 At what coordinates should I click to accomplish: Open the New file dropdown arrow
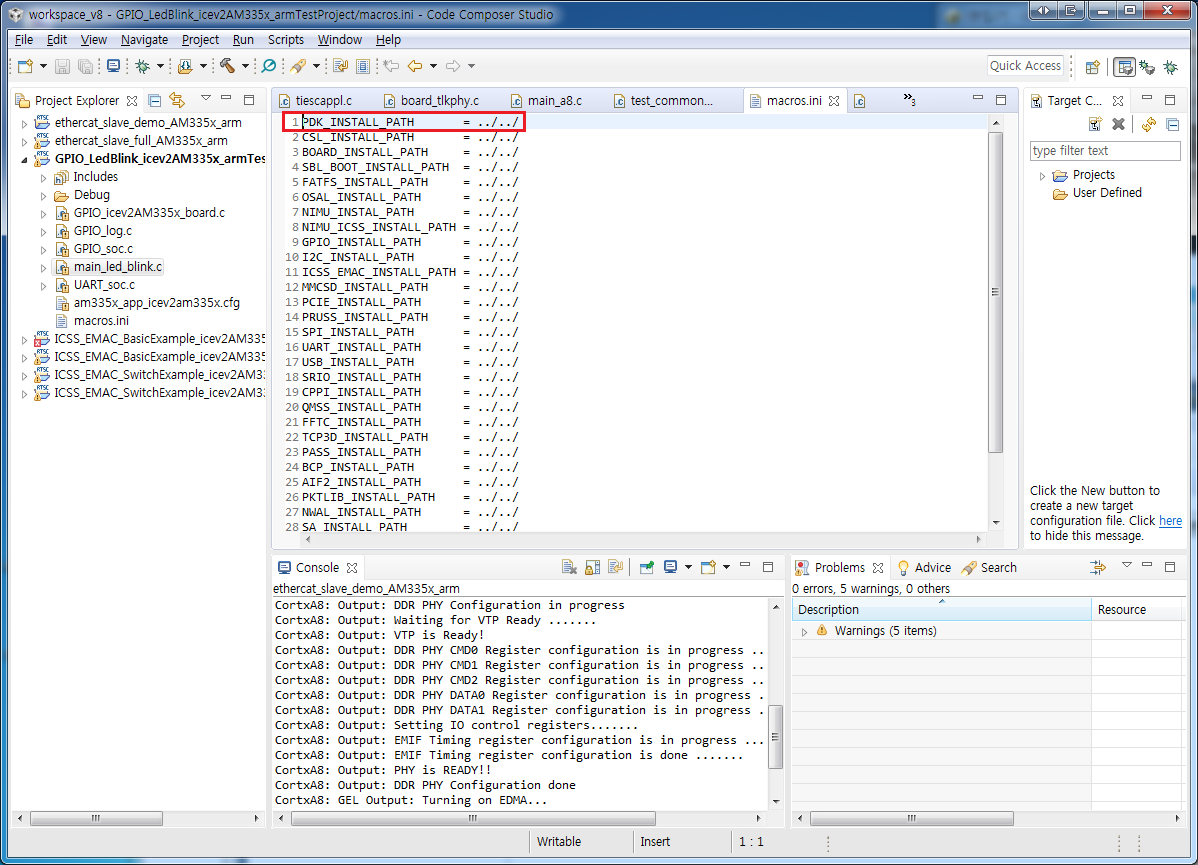click(43, 66)
